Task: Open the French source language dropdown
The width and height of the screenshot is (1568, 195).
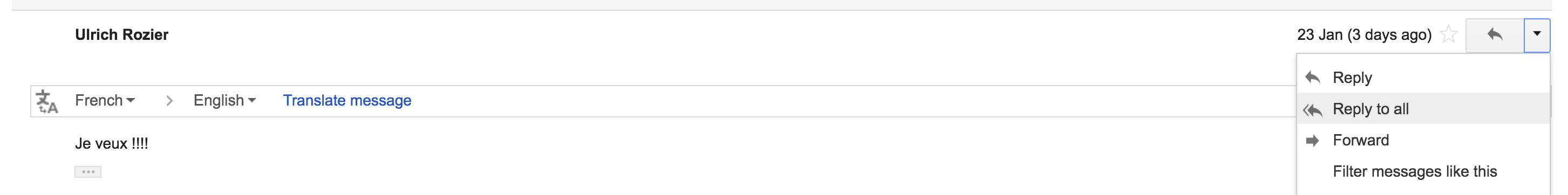Action: [105, 100]
